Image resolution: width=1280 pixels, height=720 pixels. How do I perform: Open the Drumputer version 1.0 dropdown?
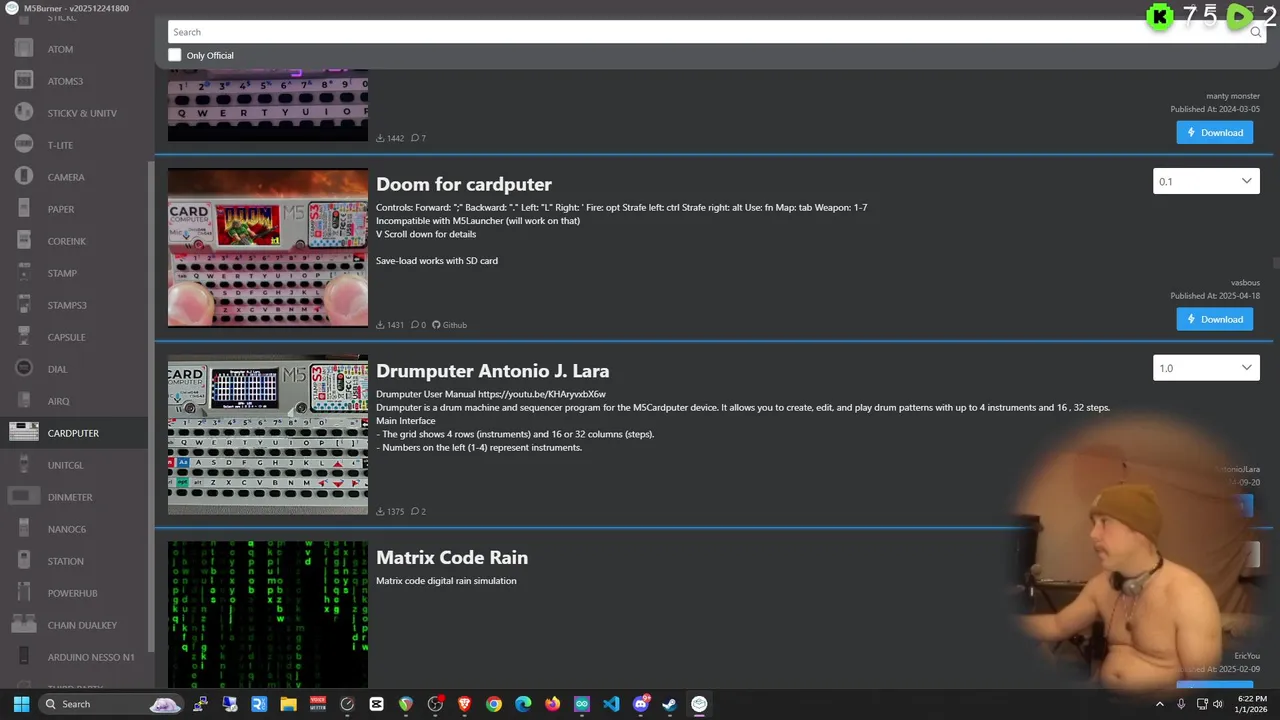1206,368
